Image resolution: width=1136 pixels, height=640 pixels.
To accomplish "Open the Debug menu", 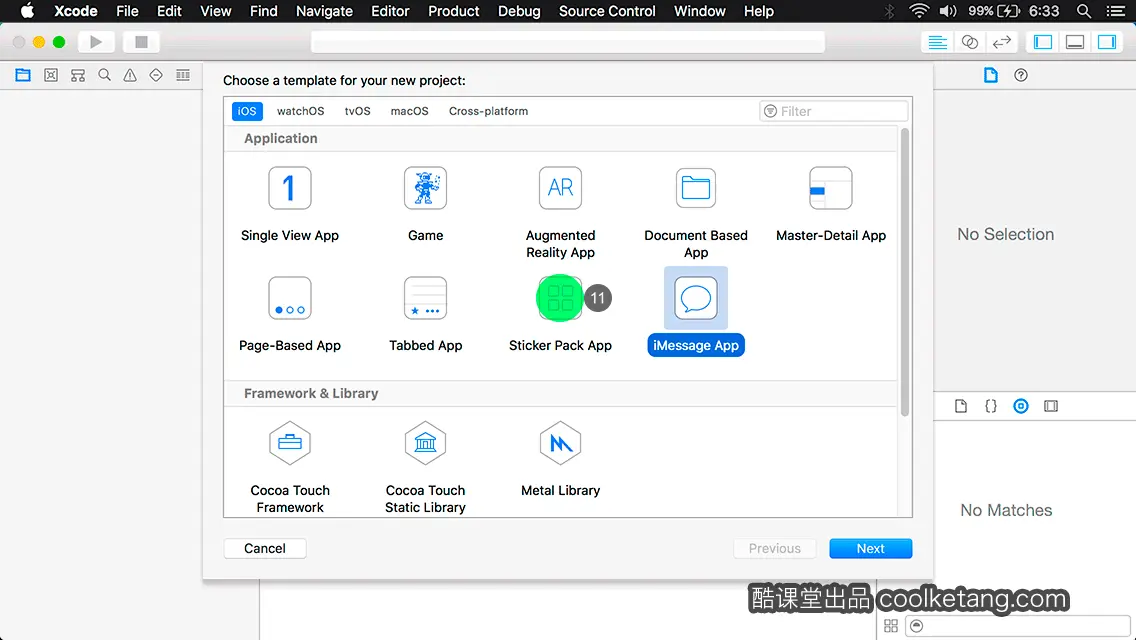I will click(x=519, y=11).
